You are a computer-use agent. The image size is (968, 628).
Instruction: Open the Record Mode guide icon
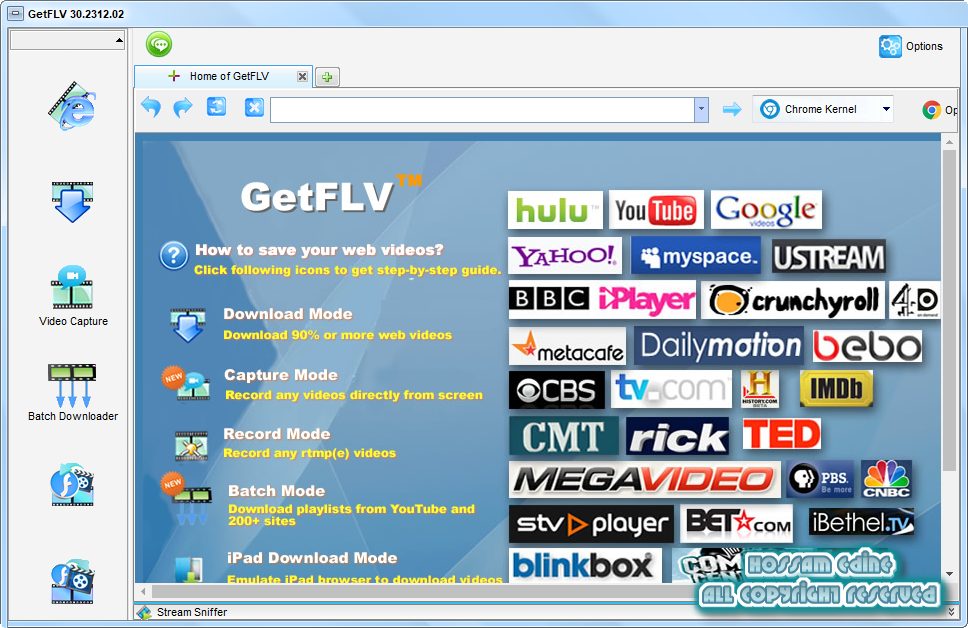(x=191, y=445)
